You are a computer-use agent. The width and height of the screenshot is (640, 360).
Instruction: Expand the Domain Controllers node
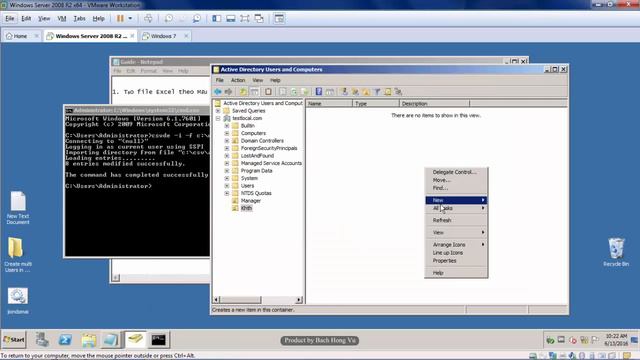click(227, 141)
